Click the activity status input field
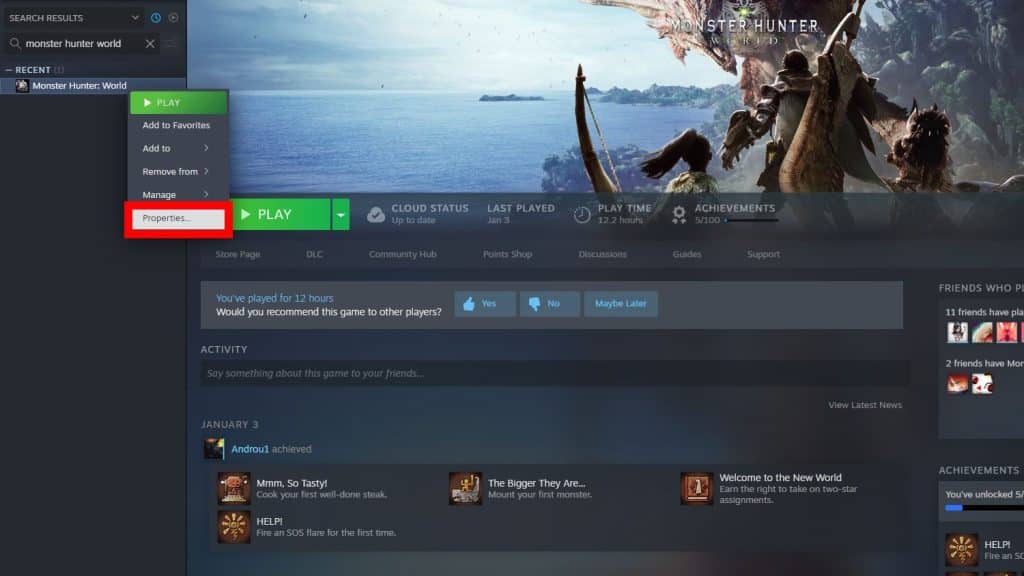Image resolution: width=1024 pixels, height=576 pixels. pos(554,374)
